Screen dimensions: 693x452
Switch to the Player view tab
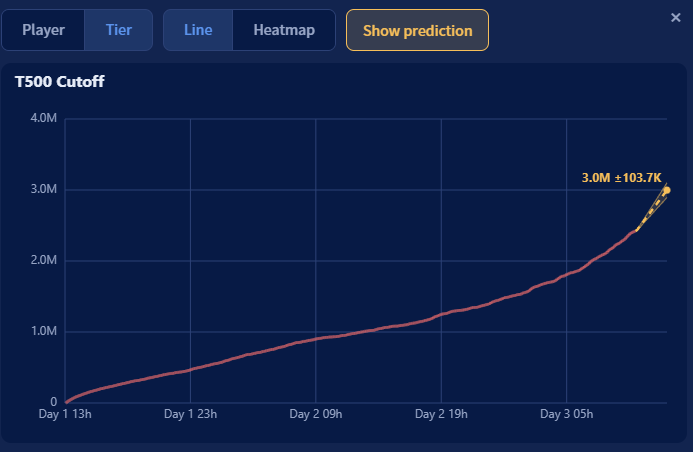click(43, 30)
